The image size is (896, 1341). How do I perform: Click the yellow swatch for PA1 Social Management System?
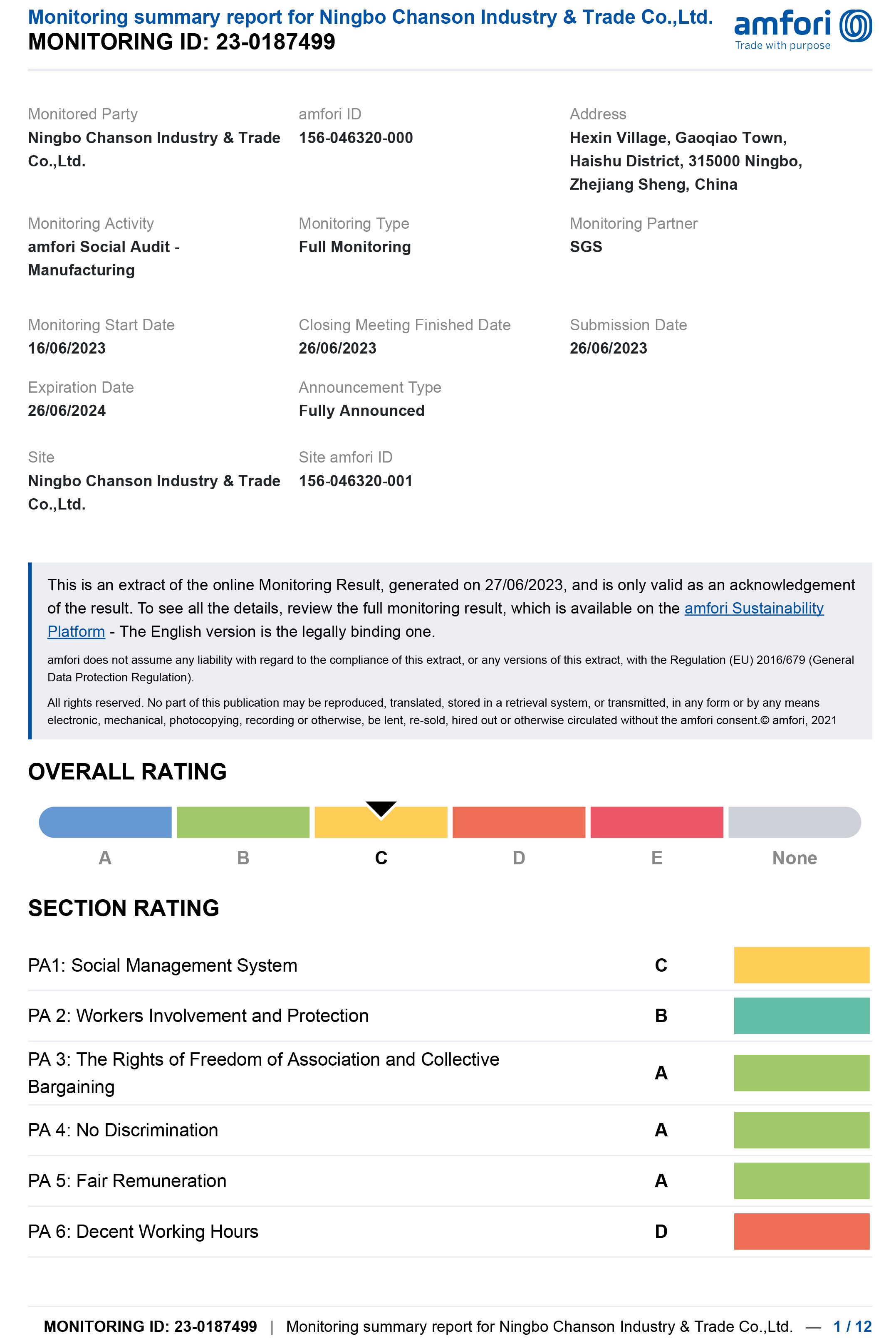tap(801, 965)
